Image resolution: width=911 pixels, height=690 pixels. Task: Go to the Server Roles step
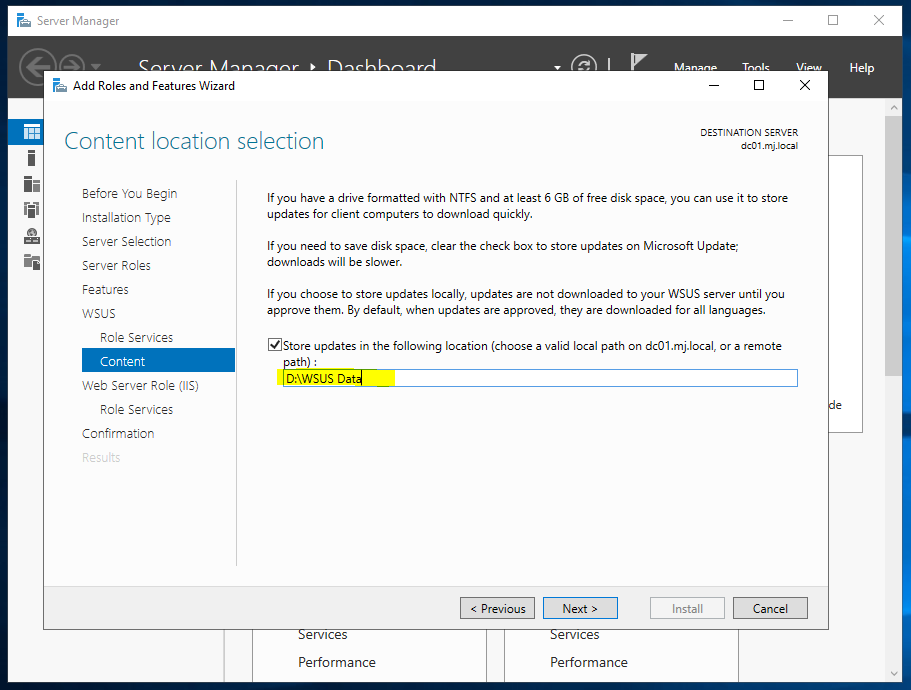pos(116,265)
